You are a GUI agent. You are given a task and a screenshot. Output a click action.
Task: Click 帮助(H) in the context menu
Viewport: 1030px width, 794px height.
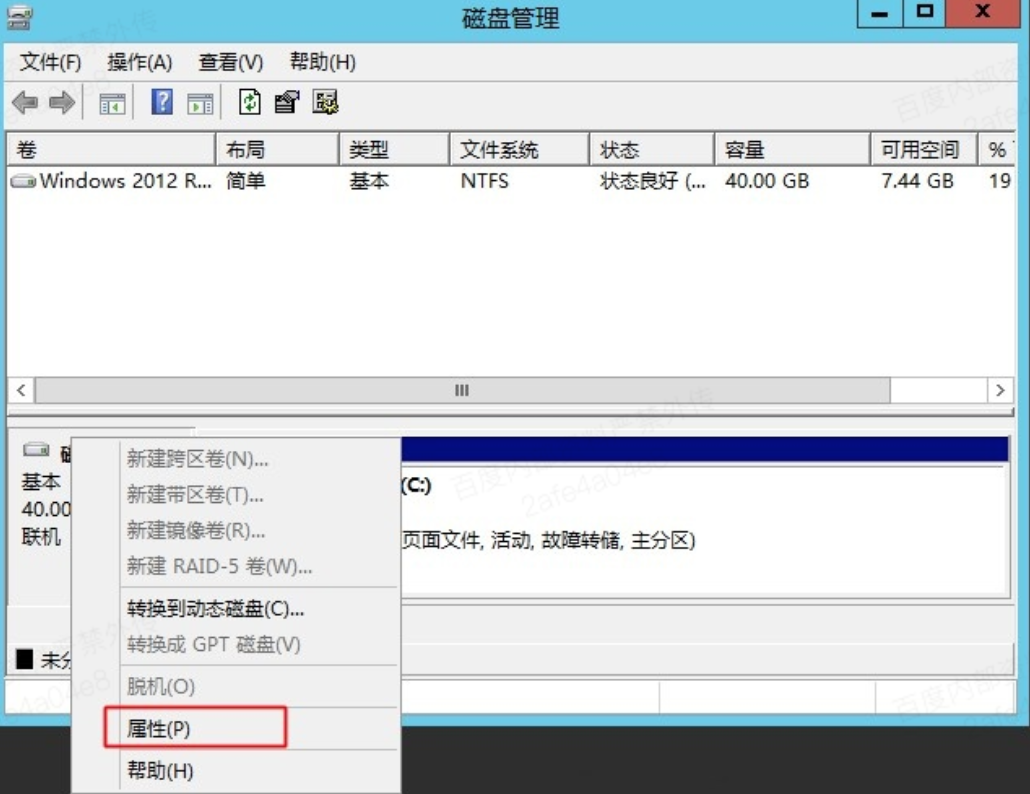point(160,771)
